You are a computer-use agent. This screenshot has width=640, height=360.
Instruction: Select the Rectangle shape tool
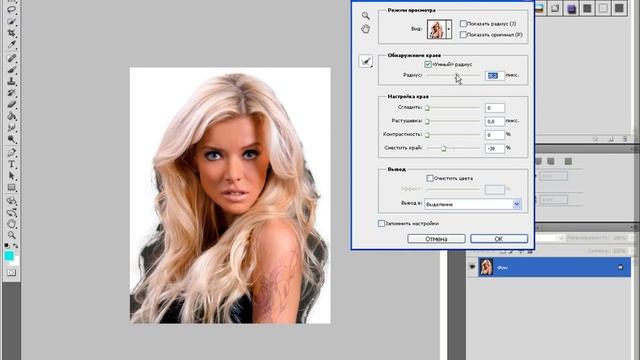(x=11, y=187)
